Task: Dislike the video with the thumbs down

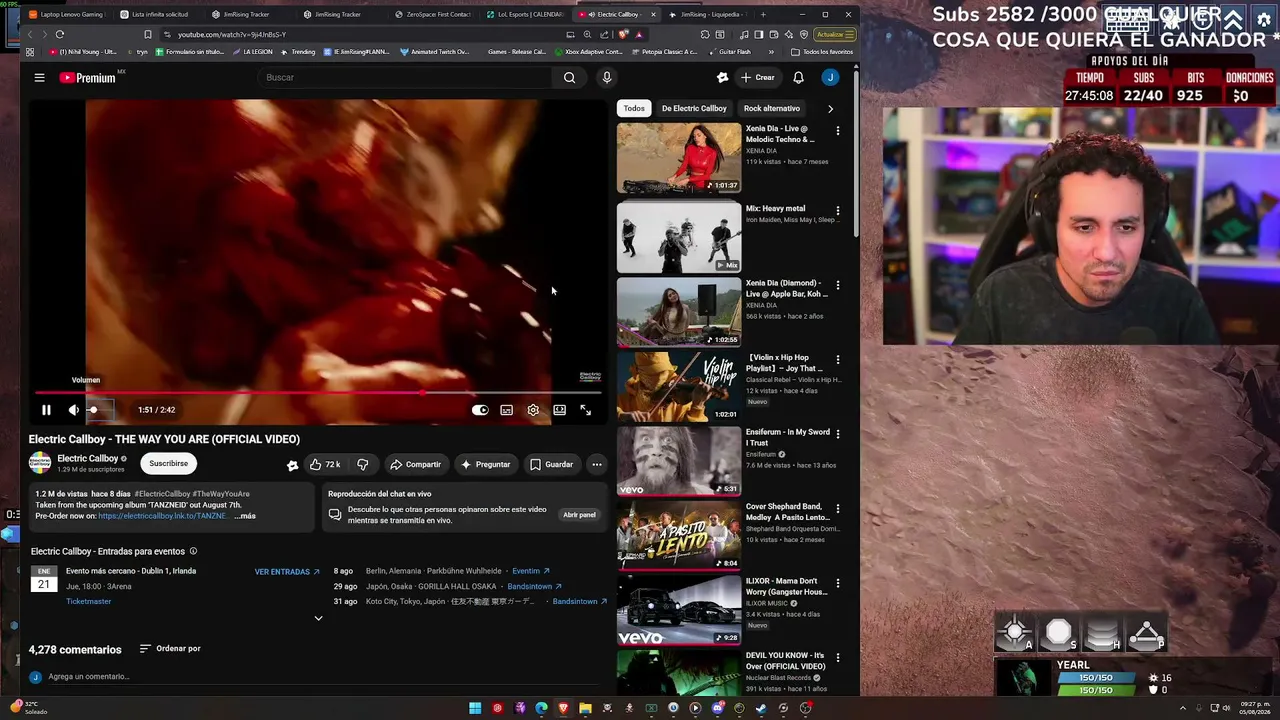Action: point(363,464)
